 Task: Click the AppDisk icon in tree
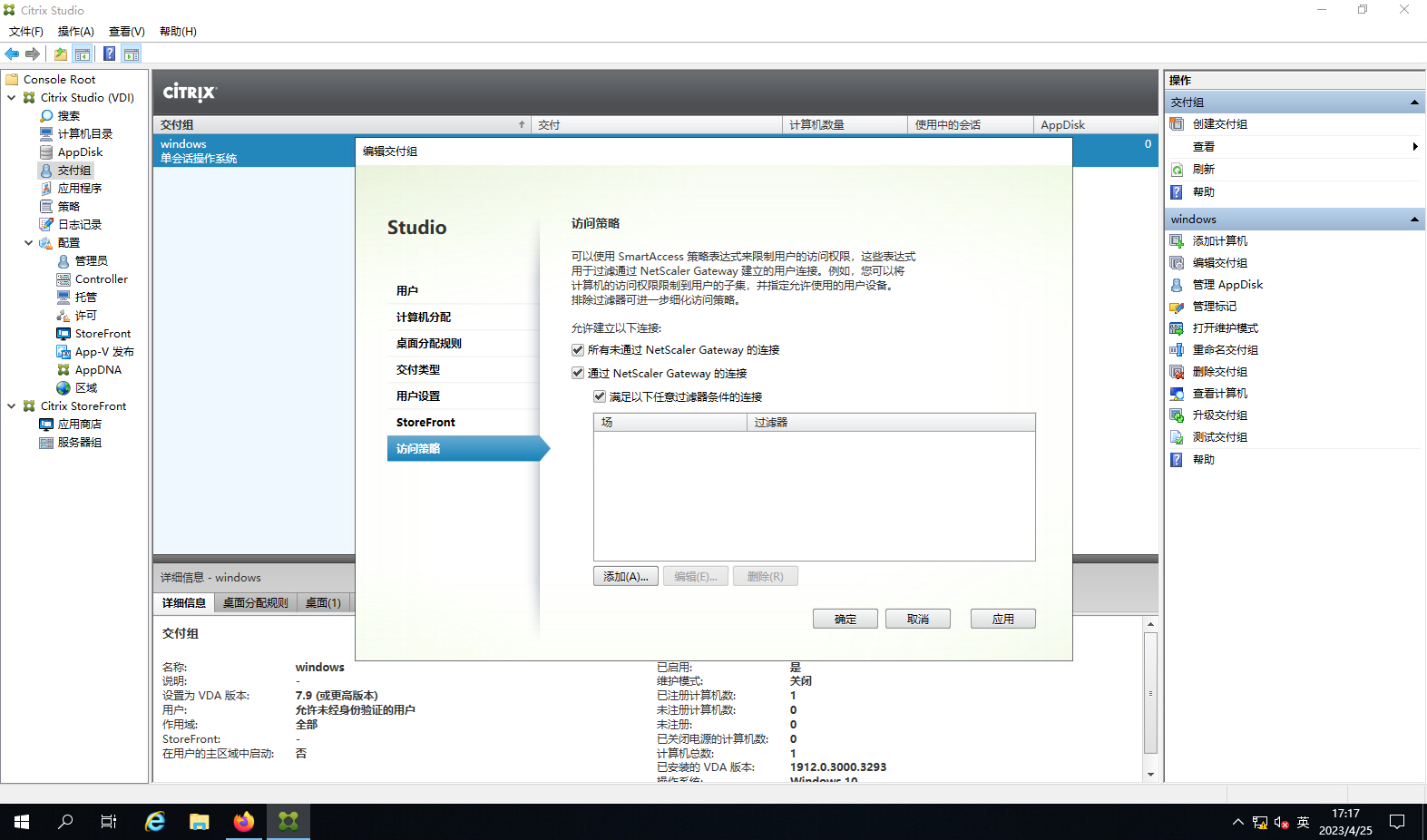click(46, 152)
